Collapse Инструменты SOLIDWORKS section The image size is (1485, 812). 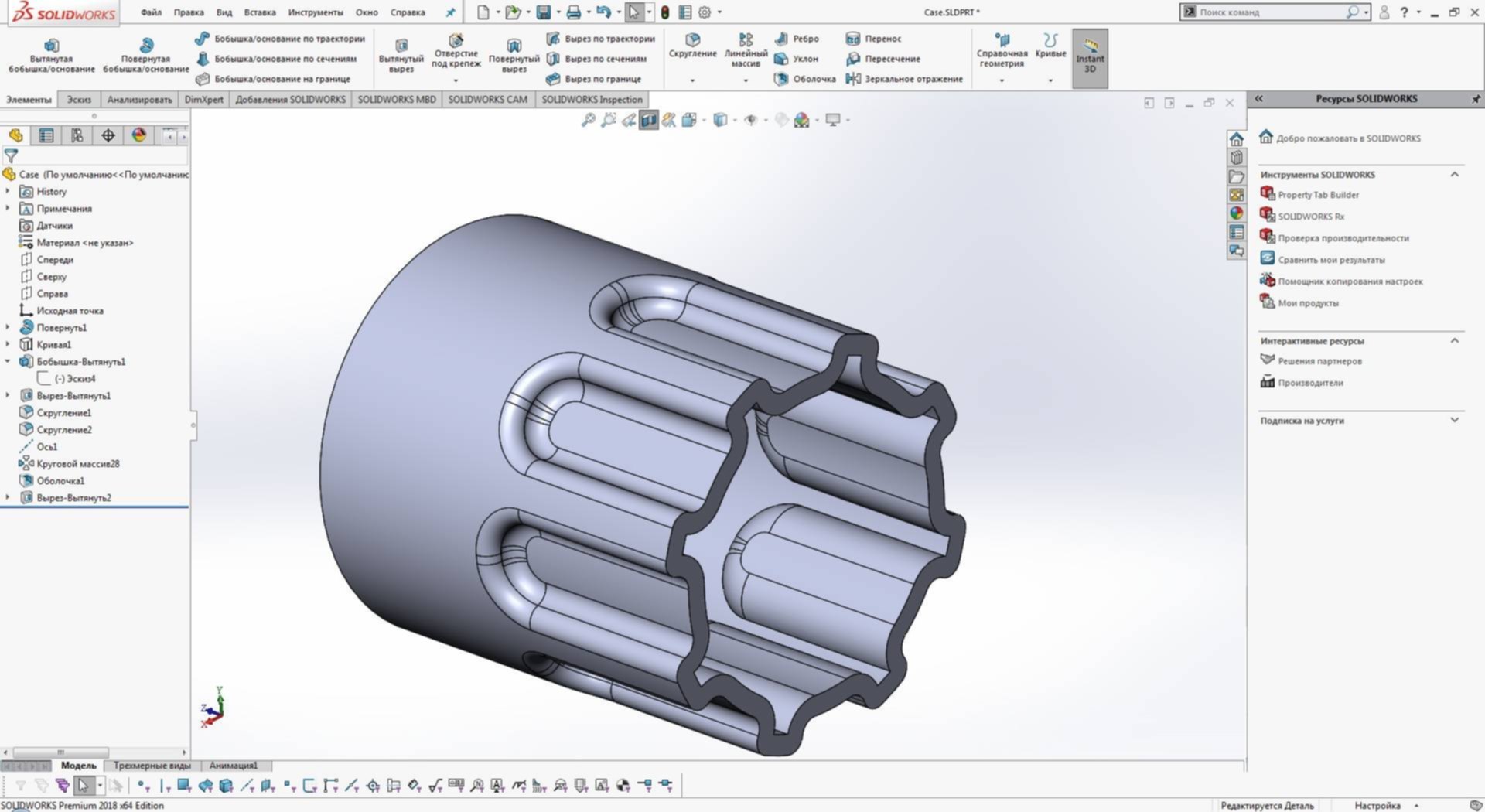(x=1455, y=175)
